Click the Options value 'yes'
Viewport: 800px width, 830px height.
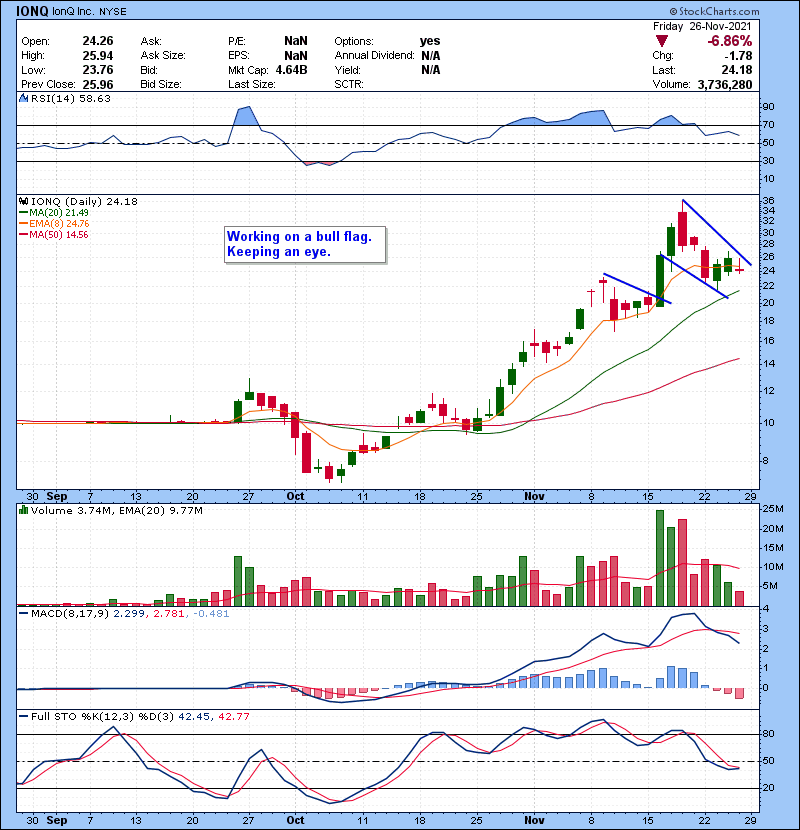(430, 41)
